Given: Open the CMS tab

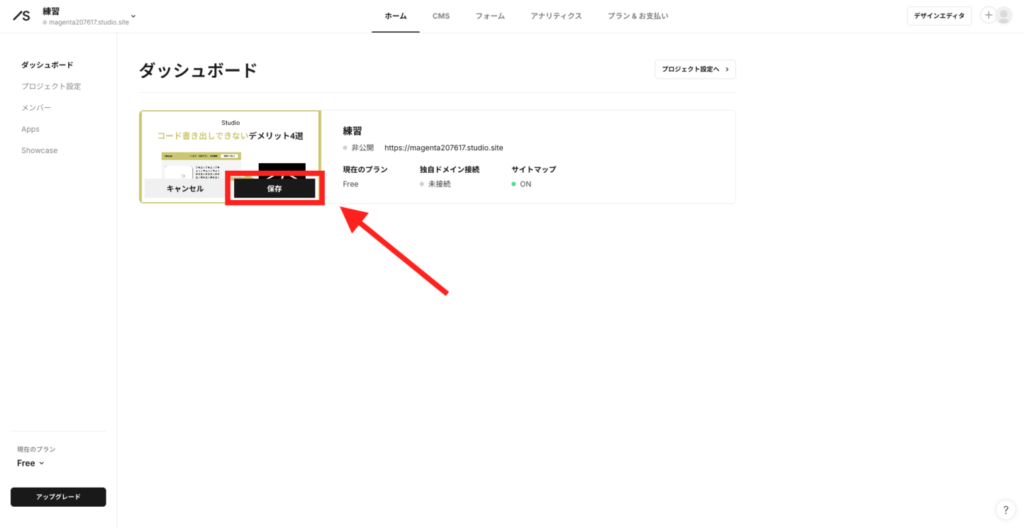Looking at the screenshot, I should [x=441, y=16].
